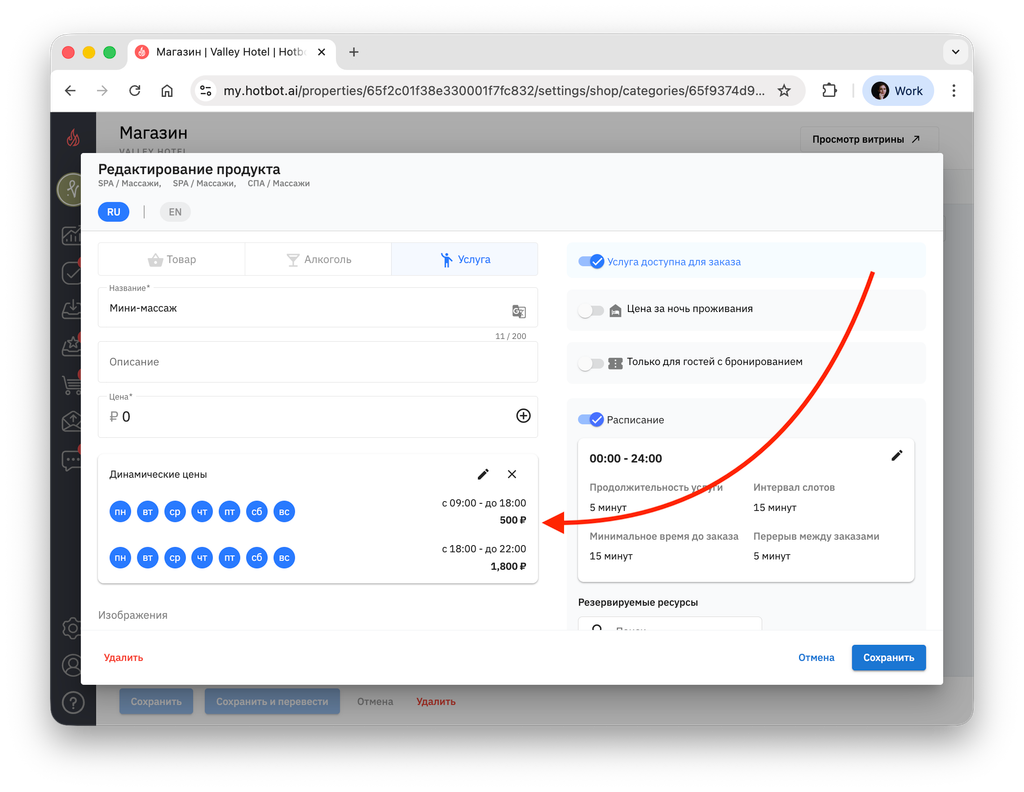Click background Сохранить button below dialog
The width and height of the screenshot is (1024, 792).
pyautogui.click(x=156, y=701)
